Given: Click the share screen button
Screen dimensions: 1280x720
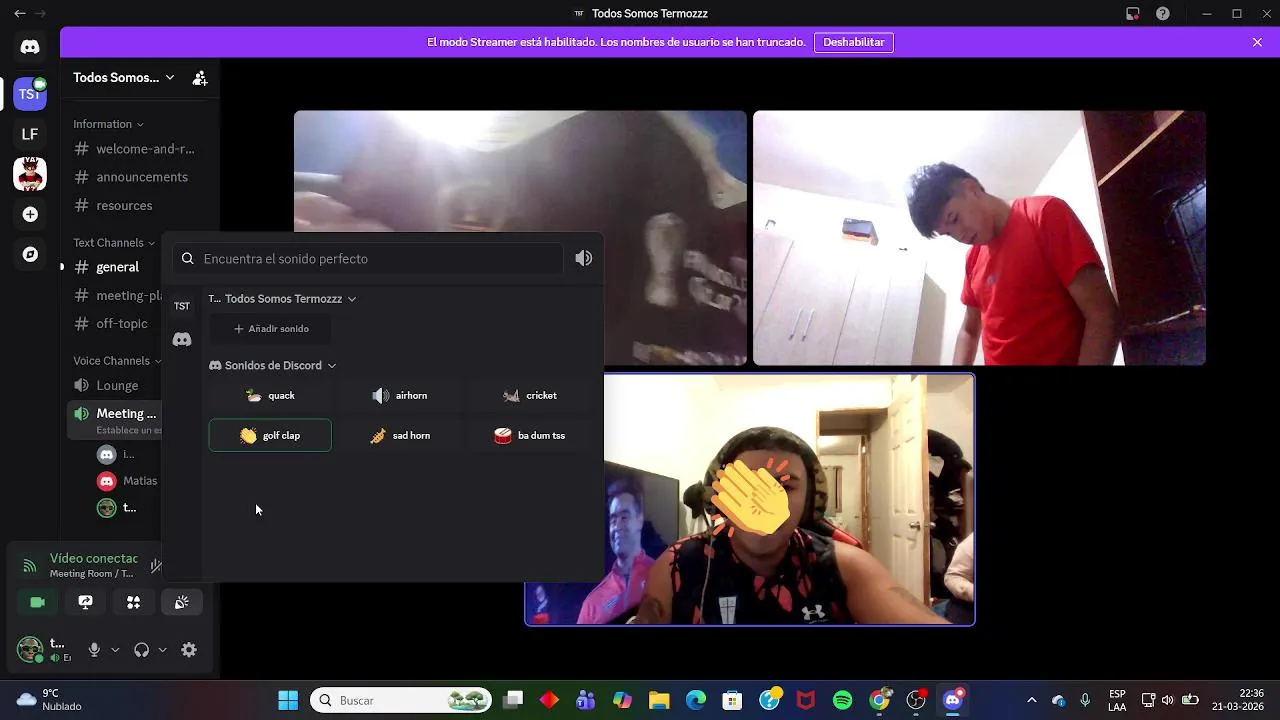Looking at the screenshot, I should click(86, 602).
